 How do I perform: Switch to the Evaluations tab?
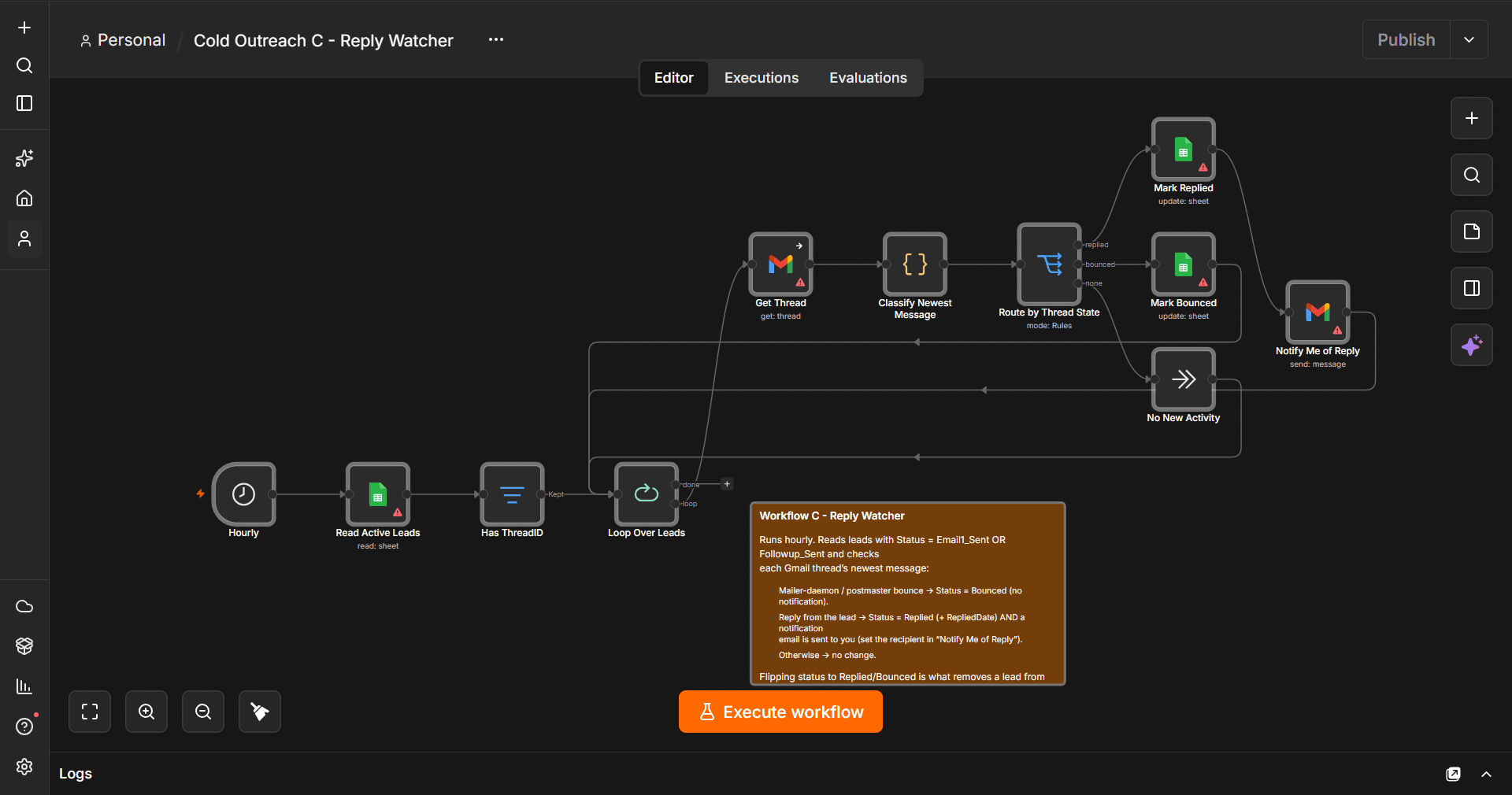(x=868, y=78)
